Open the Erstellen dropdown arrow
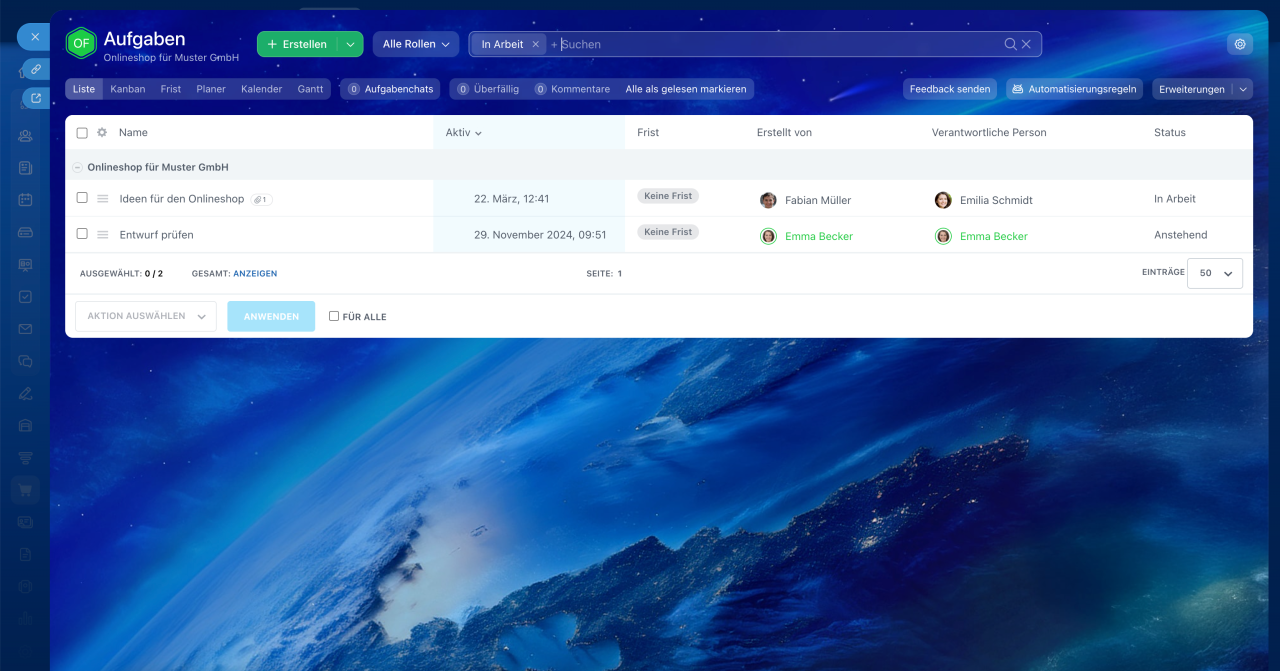Image resolution: width=1280 pixels, height=671 pixels. [x=350, y=44]
